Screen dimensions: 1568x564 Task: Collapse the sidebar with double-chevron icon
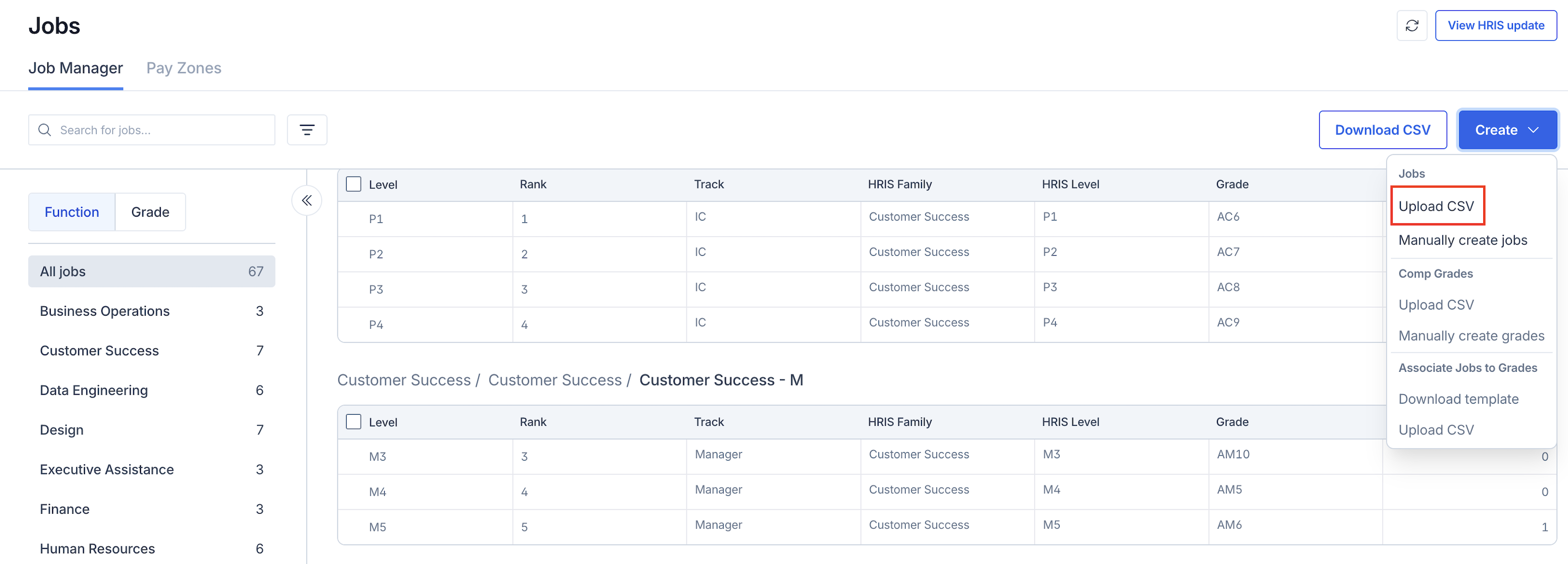(307, 201)
